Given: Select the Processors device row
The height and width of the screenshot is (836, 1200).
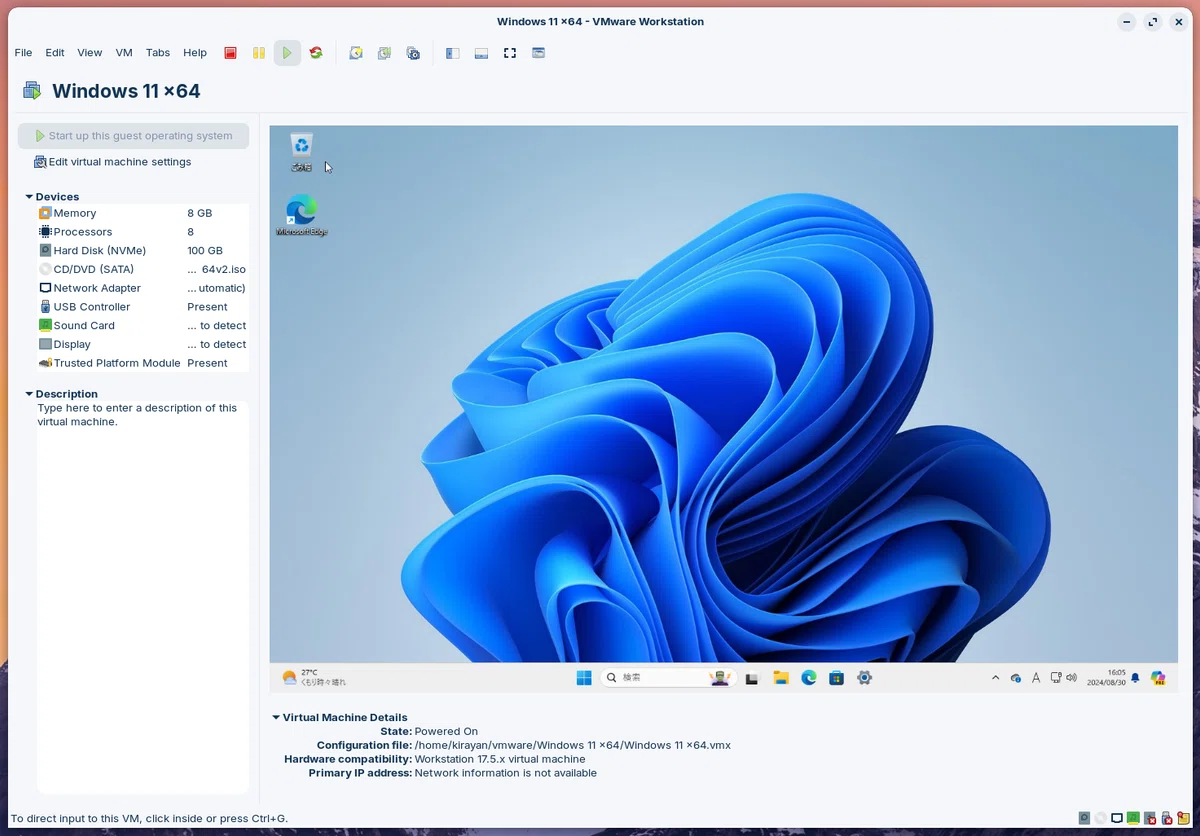Looking at the screenshot, I should click(142, 232).
